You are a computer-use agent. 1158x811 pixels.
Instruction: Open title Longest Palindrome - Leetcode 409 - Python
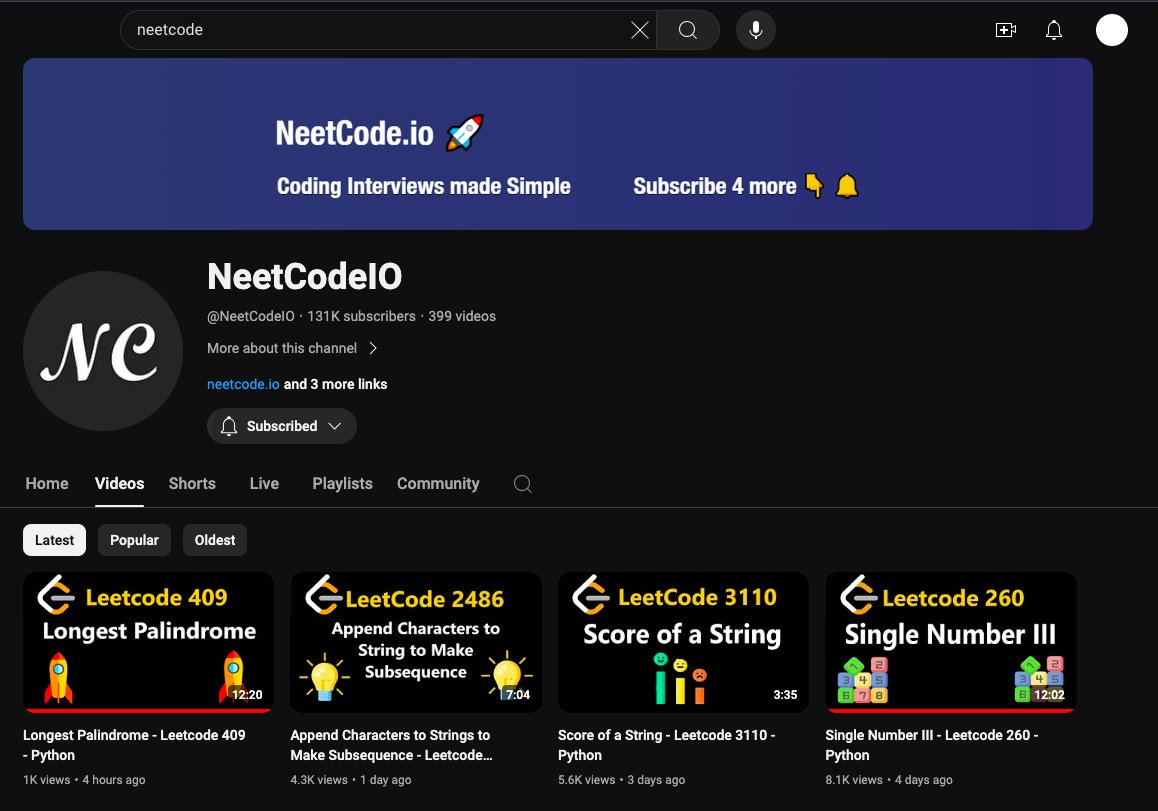(134, 745)
